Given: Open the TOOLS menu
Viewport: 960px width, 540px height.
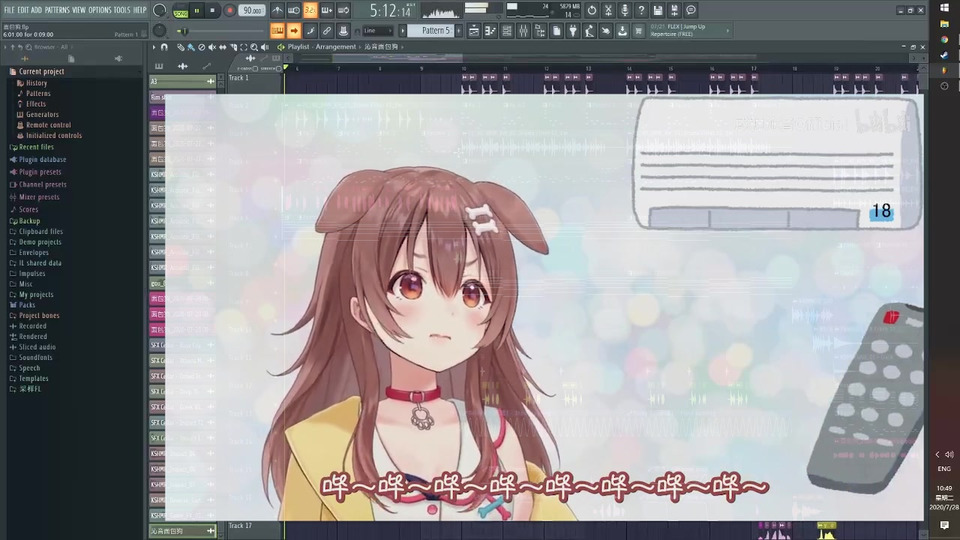Looking at the screenshot, I should coord(122,10).
